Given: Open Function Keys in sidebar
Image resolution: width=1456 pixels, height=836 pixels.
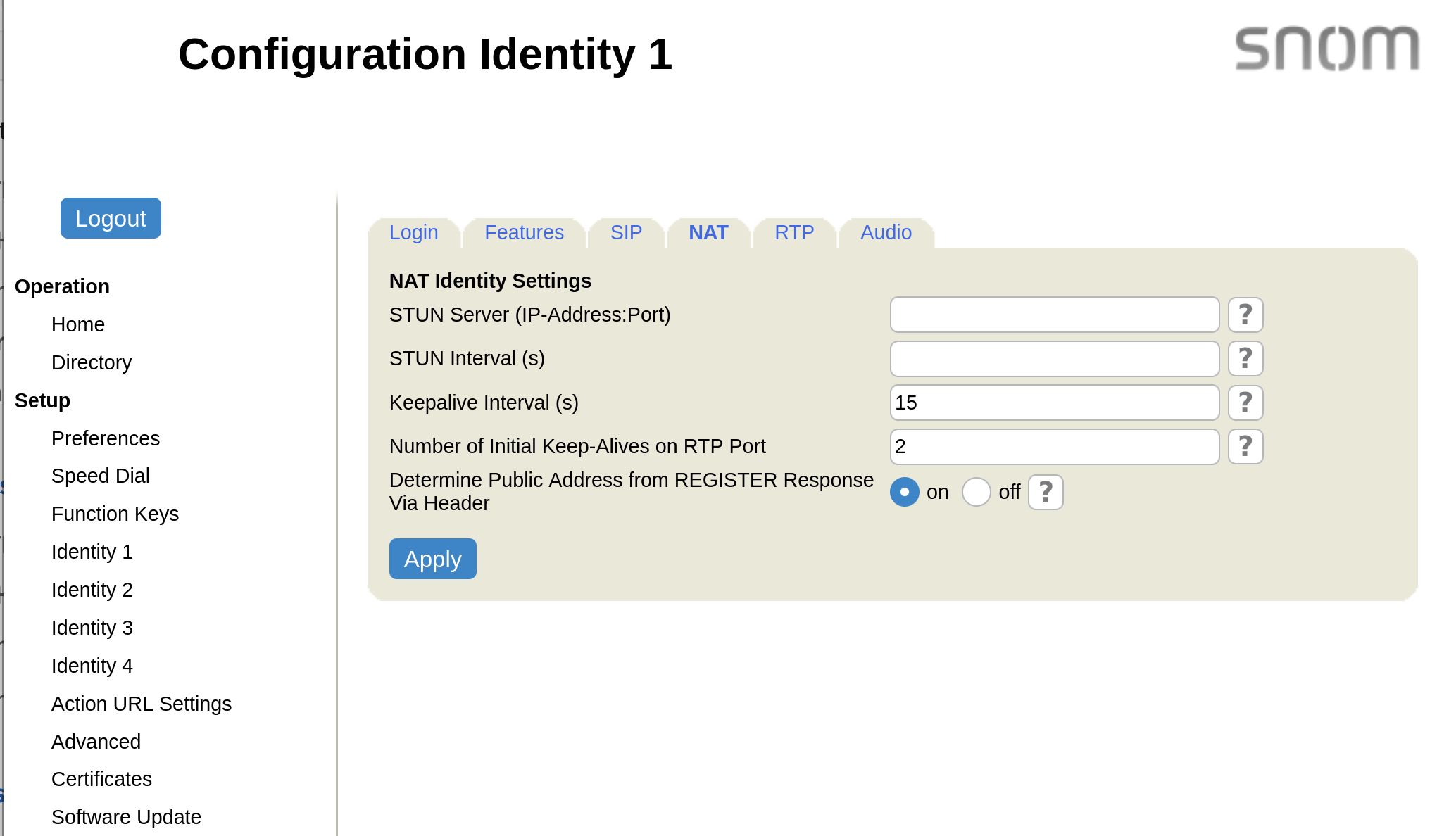Looking at the screenshot, I should (115, 514).
